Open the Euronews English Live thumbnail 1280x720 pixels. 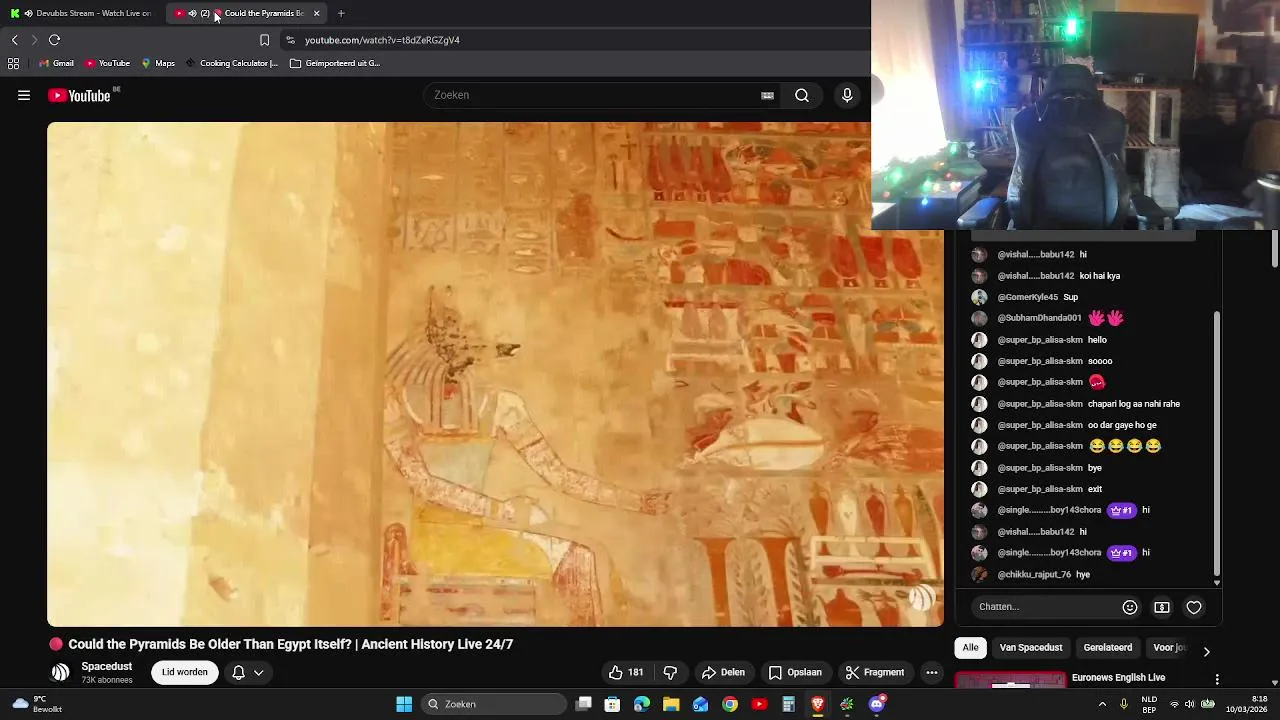click(1010, 681)
